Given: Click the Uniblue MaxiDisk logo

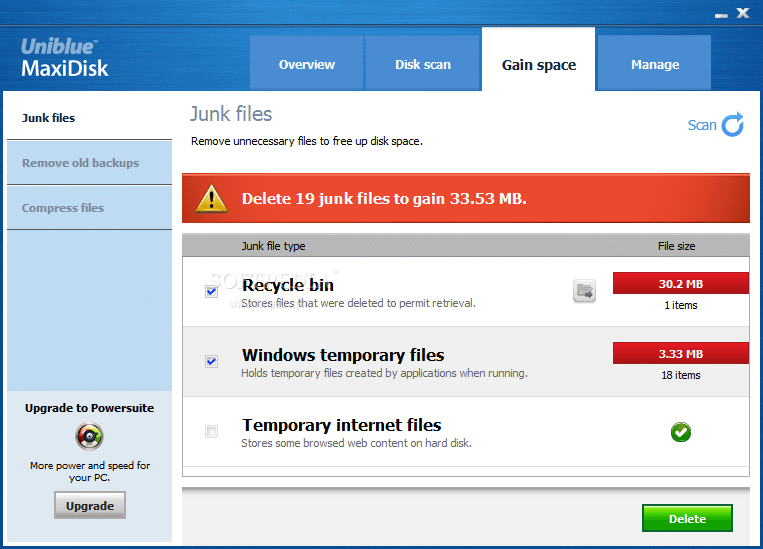Looking at the screenshot, I should click(x=64, y=58).
